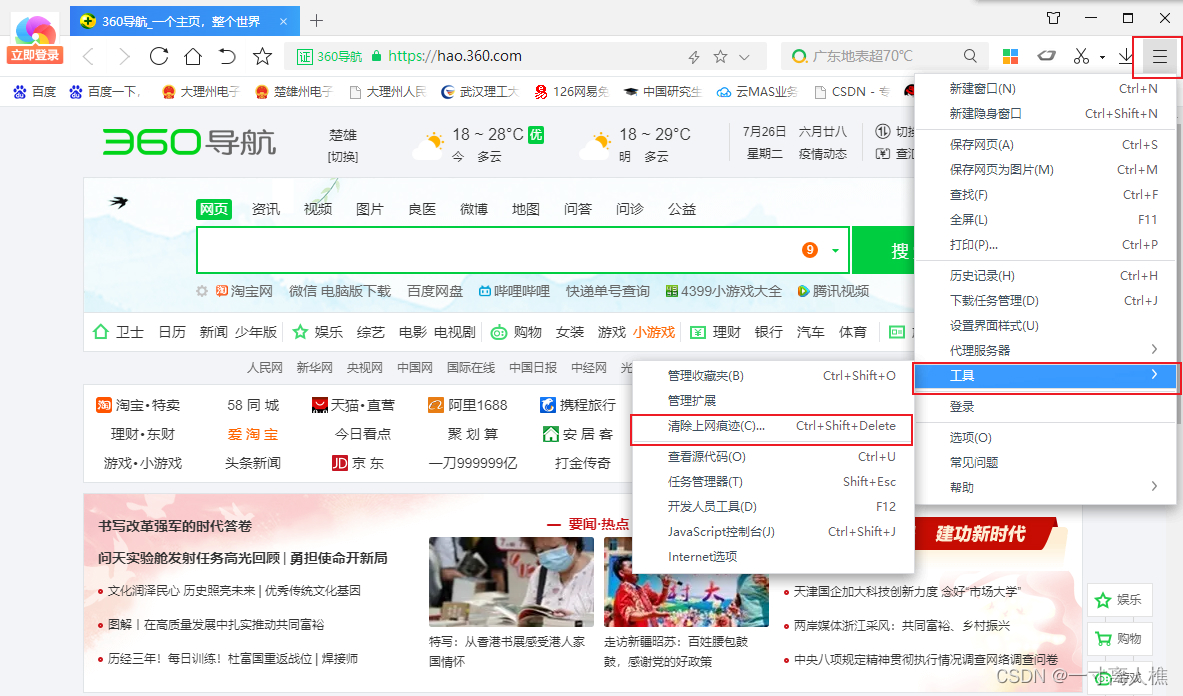Open the 携程旅行 site link
This screenshot has width=1183, height=696.
578,405
